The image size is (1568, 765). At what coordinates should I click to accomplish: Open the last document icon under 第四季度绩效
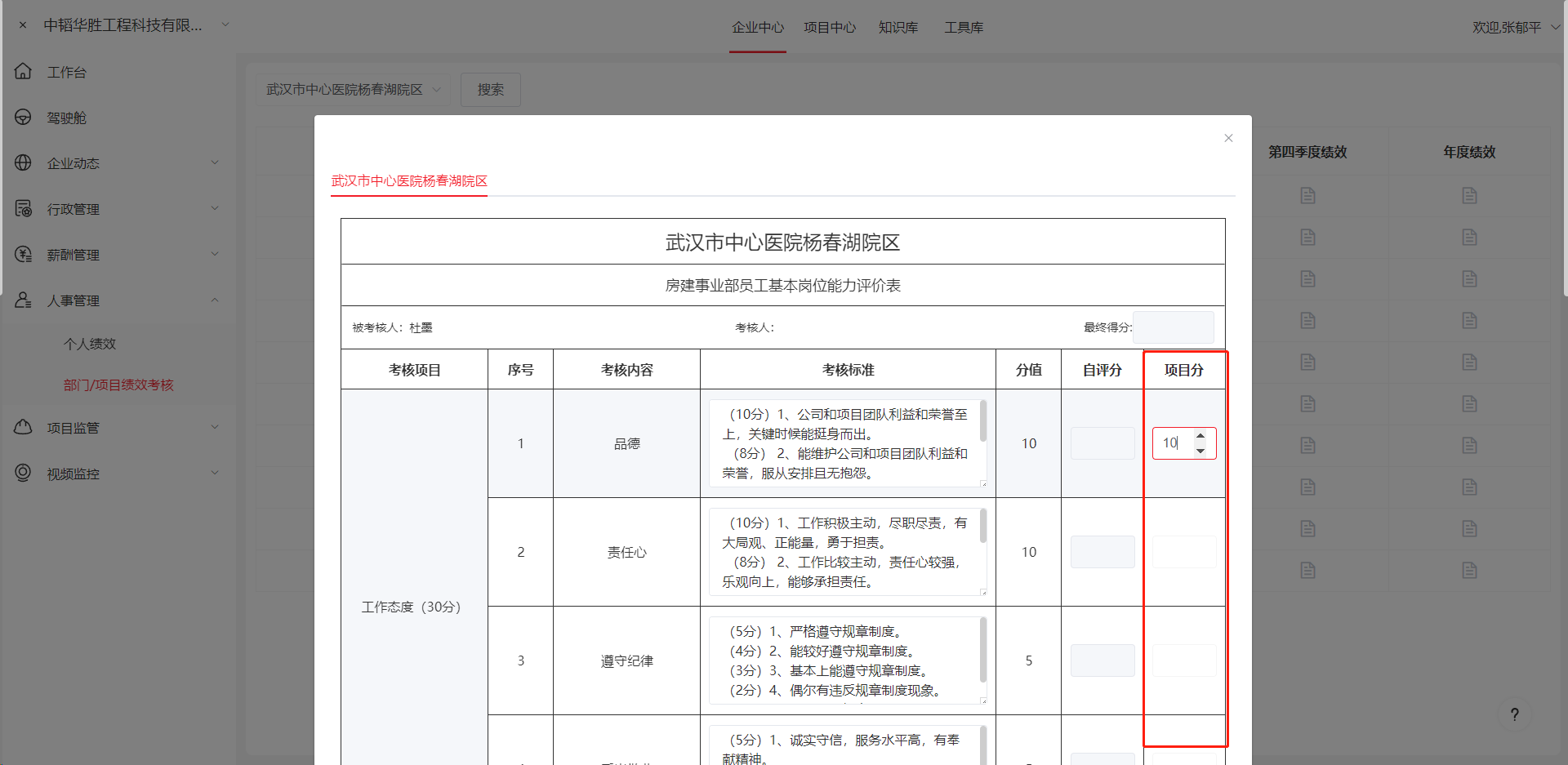(x=1307, y=570)
